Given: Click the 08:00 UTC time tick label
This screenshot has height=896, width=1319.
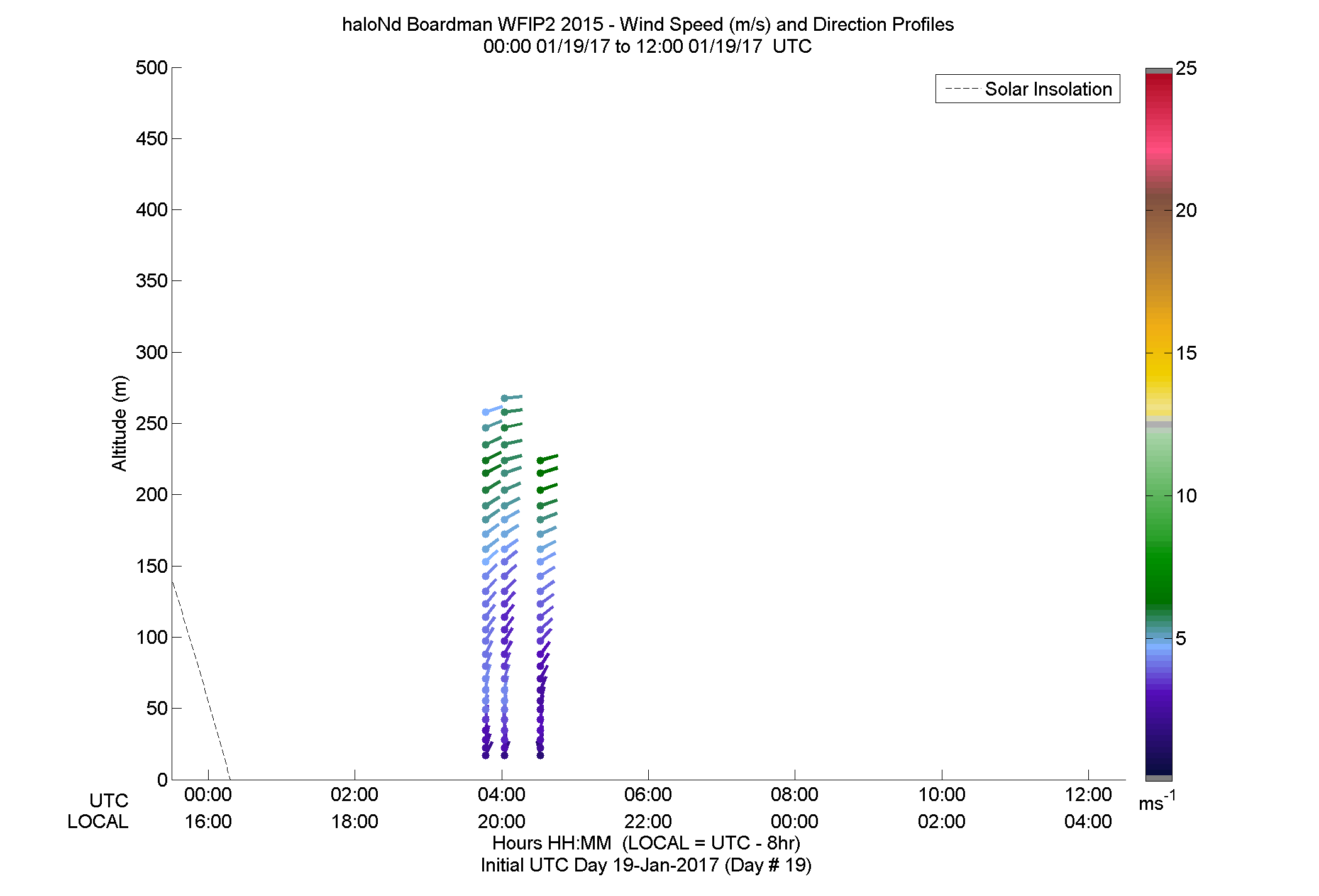Looking at the screenshot, I should pyautogui.click(x=795, y=794).
